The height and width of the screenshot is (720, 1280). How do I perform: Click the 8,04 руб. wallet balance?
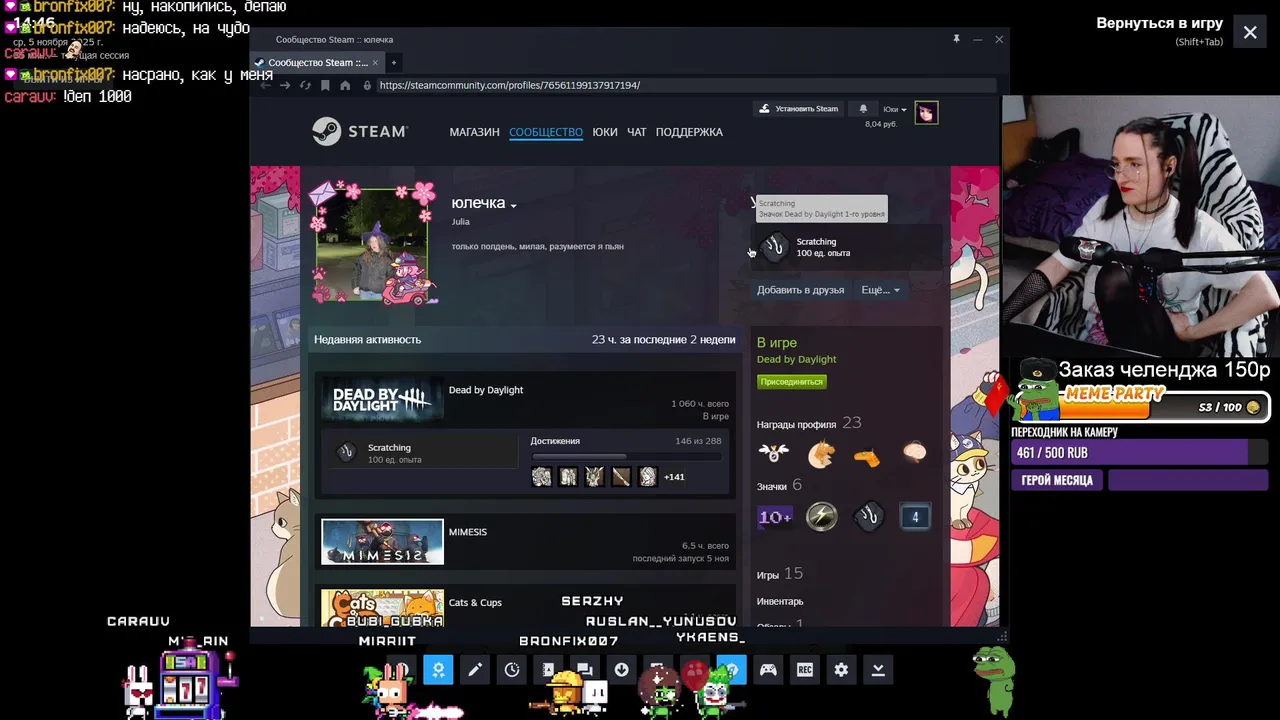click(x=881, y=124)
